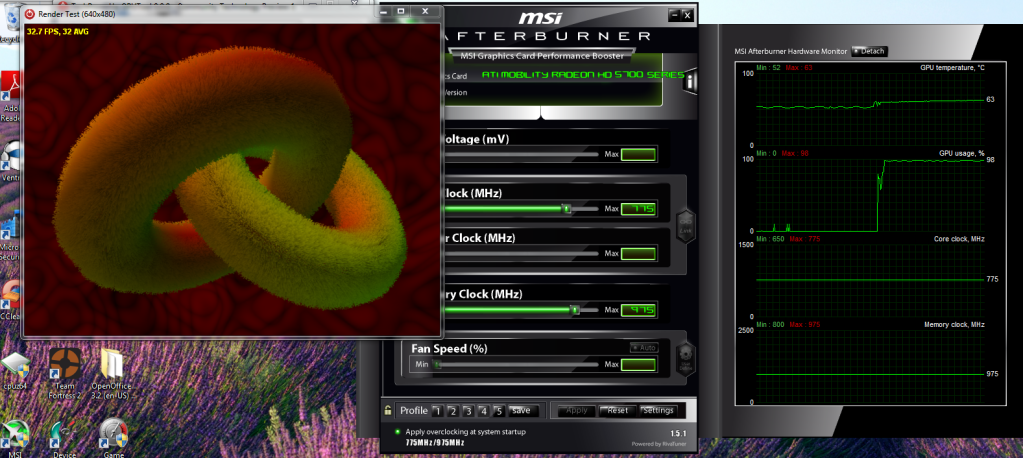Click the Detach button on Hardware Monitor
The width and height of the screenshot is (1023, 458).
coord(869,52)
